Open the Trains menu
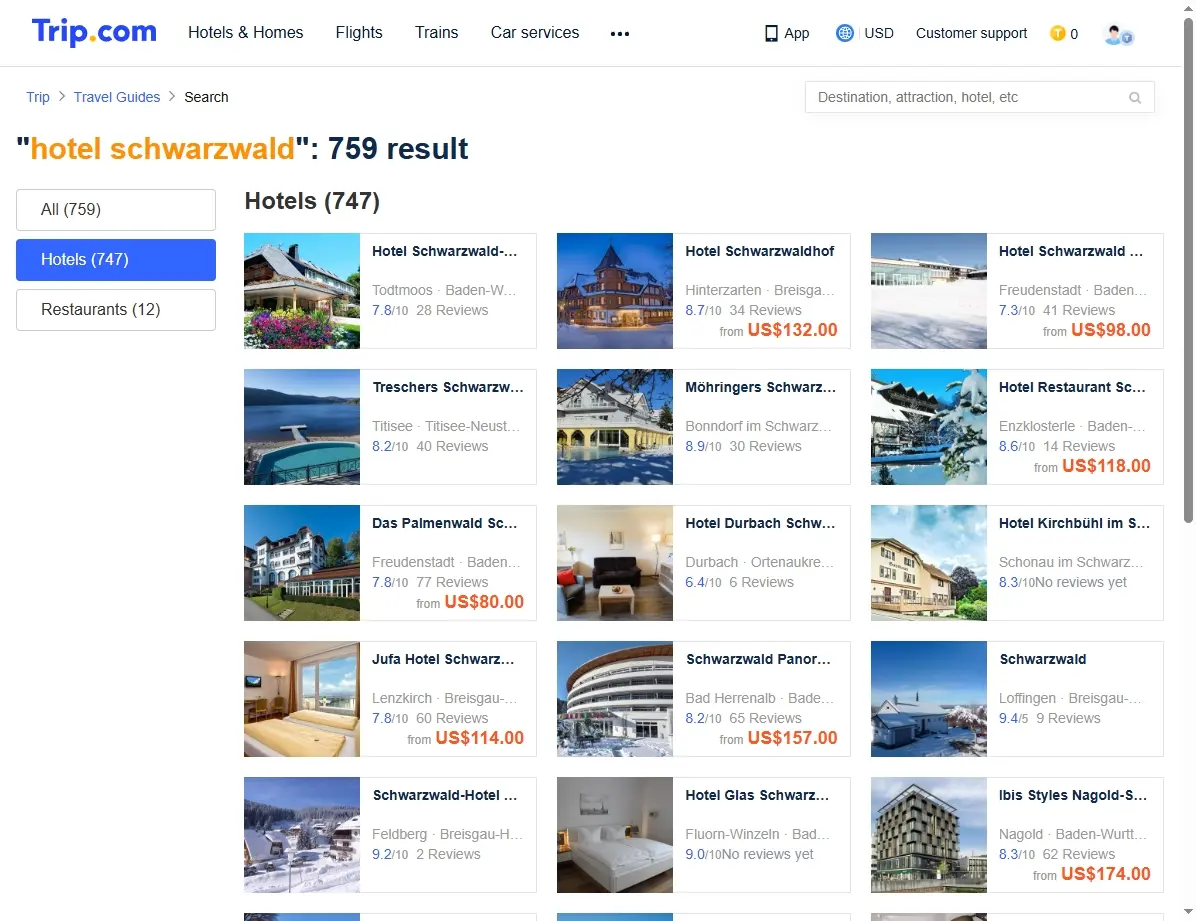Image resolution: width=1196 pixels, height=921 pixels. [436, 32]
